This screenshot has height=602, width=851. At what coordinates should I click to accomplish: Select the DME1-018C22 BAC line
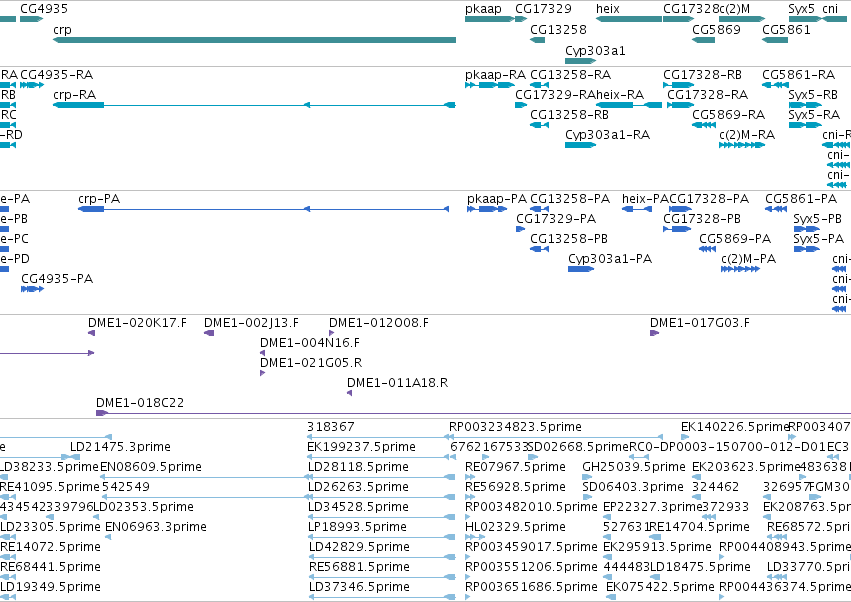[473, 413]
